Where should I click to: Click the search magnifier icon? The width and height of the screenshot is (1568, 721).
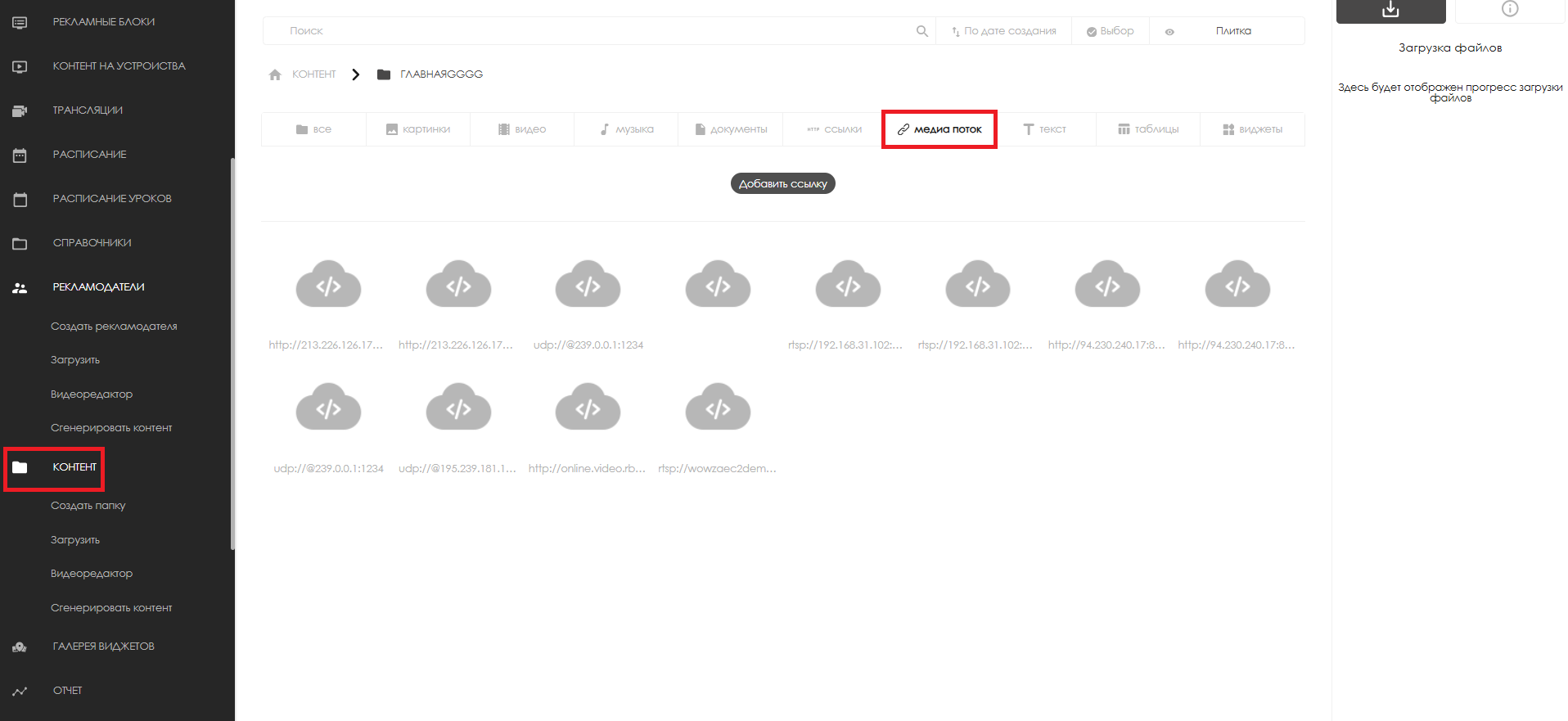[921, 31]
